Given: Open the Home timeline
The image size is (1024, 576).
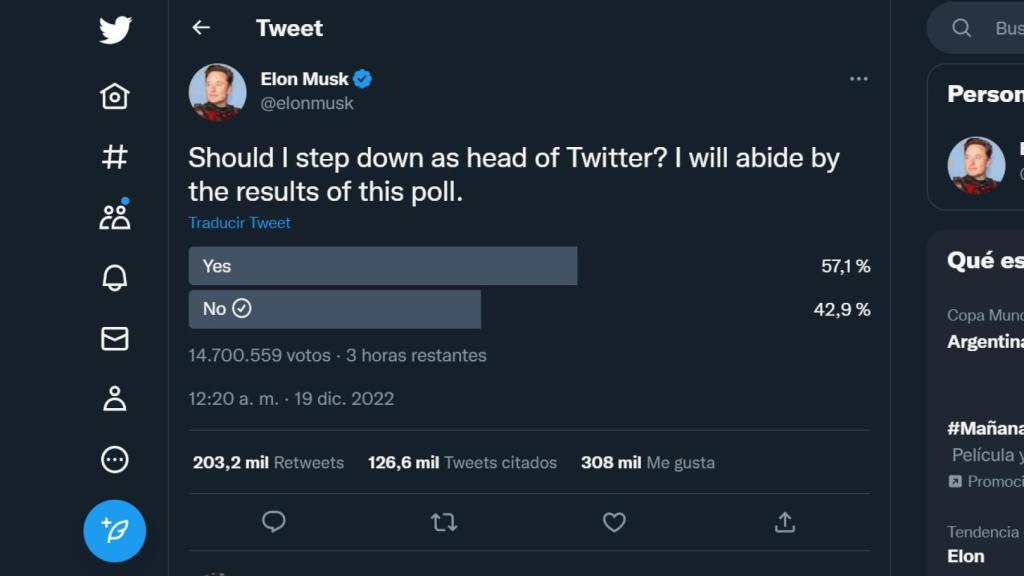Looking at the screenshot, I should 115,97.
